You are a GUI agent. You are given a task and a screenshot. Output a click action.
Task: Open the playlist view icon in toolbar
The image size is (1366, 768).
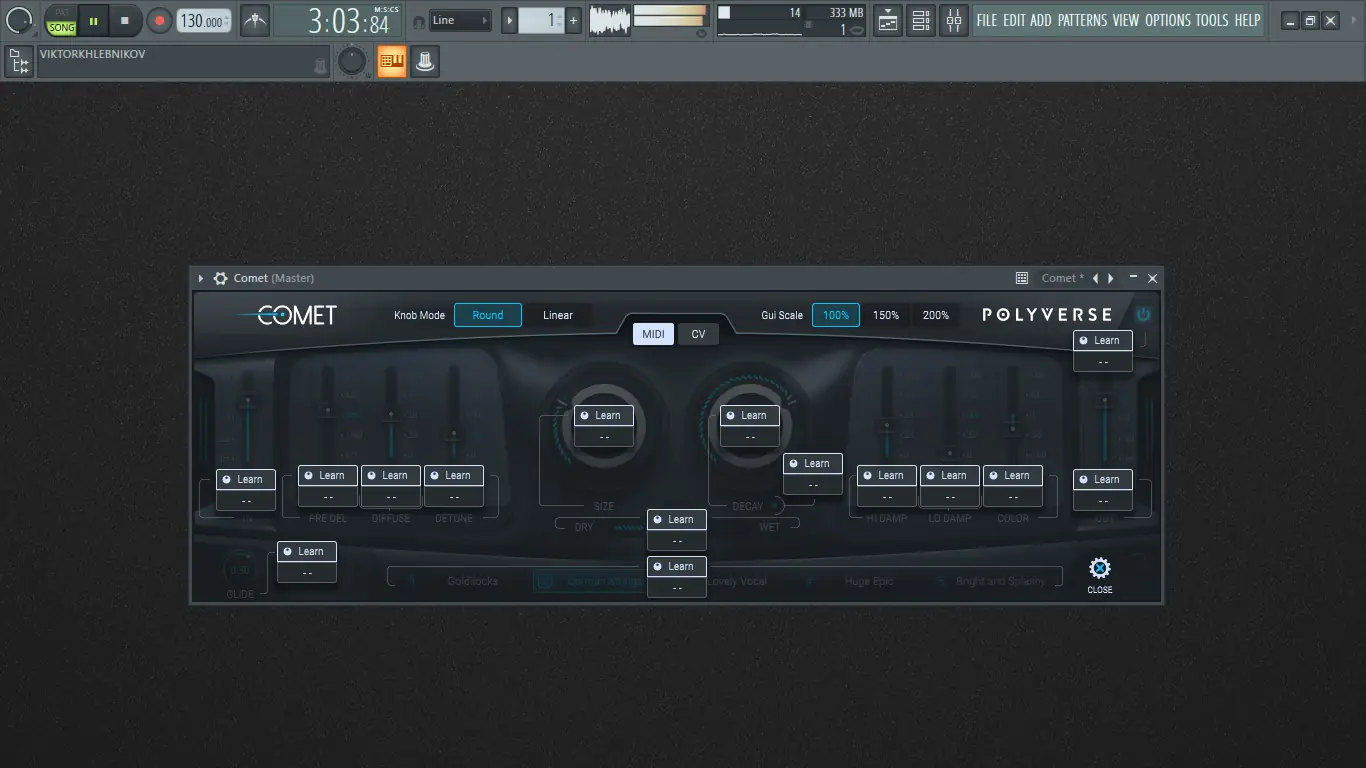point(888,20)
